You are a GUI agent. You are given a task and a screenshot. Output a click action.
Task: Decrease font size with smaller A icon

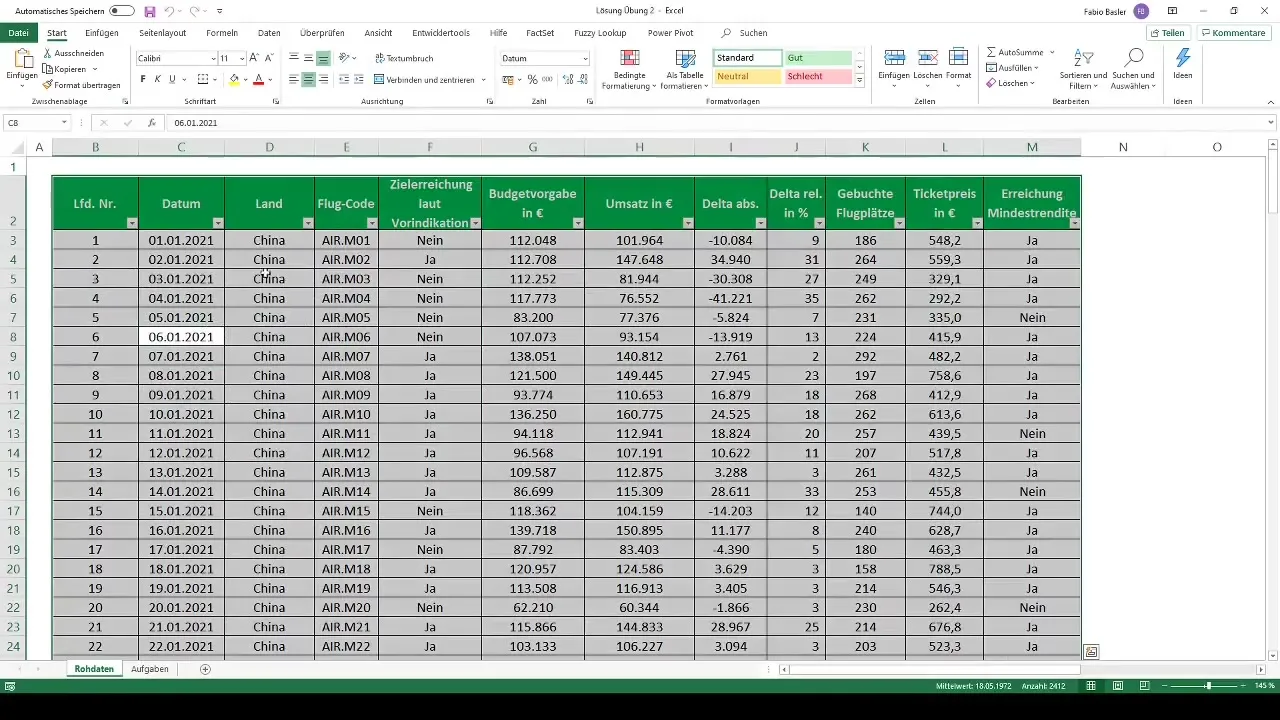[269, 58]
